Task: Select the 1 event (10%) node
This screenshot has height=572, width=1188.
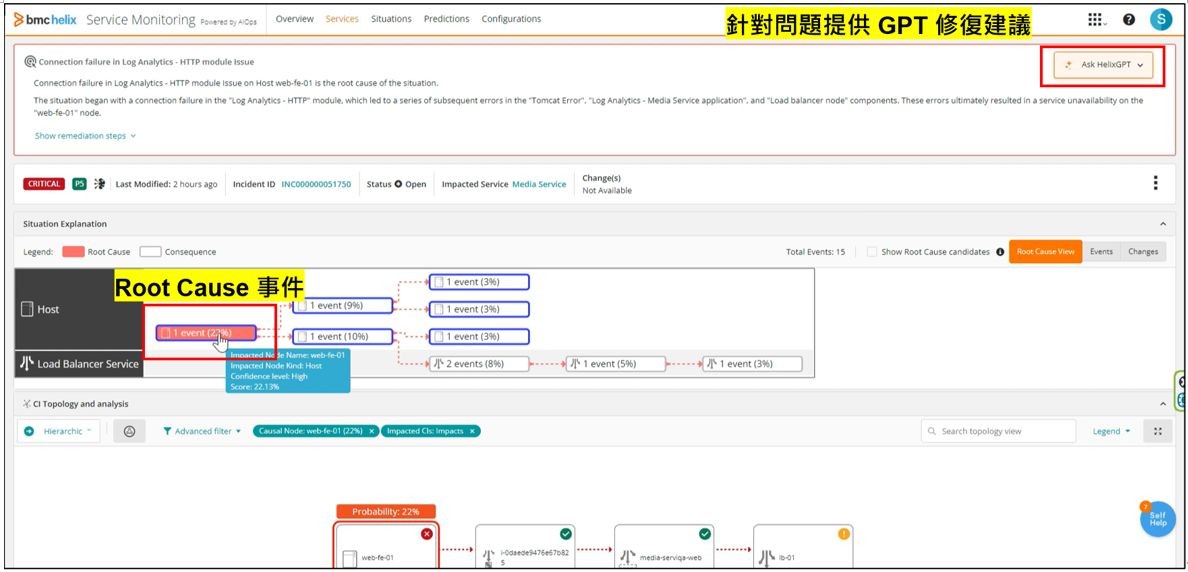Action: pyautogui.click(x=342, y=336)
